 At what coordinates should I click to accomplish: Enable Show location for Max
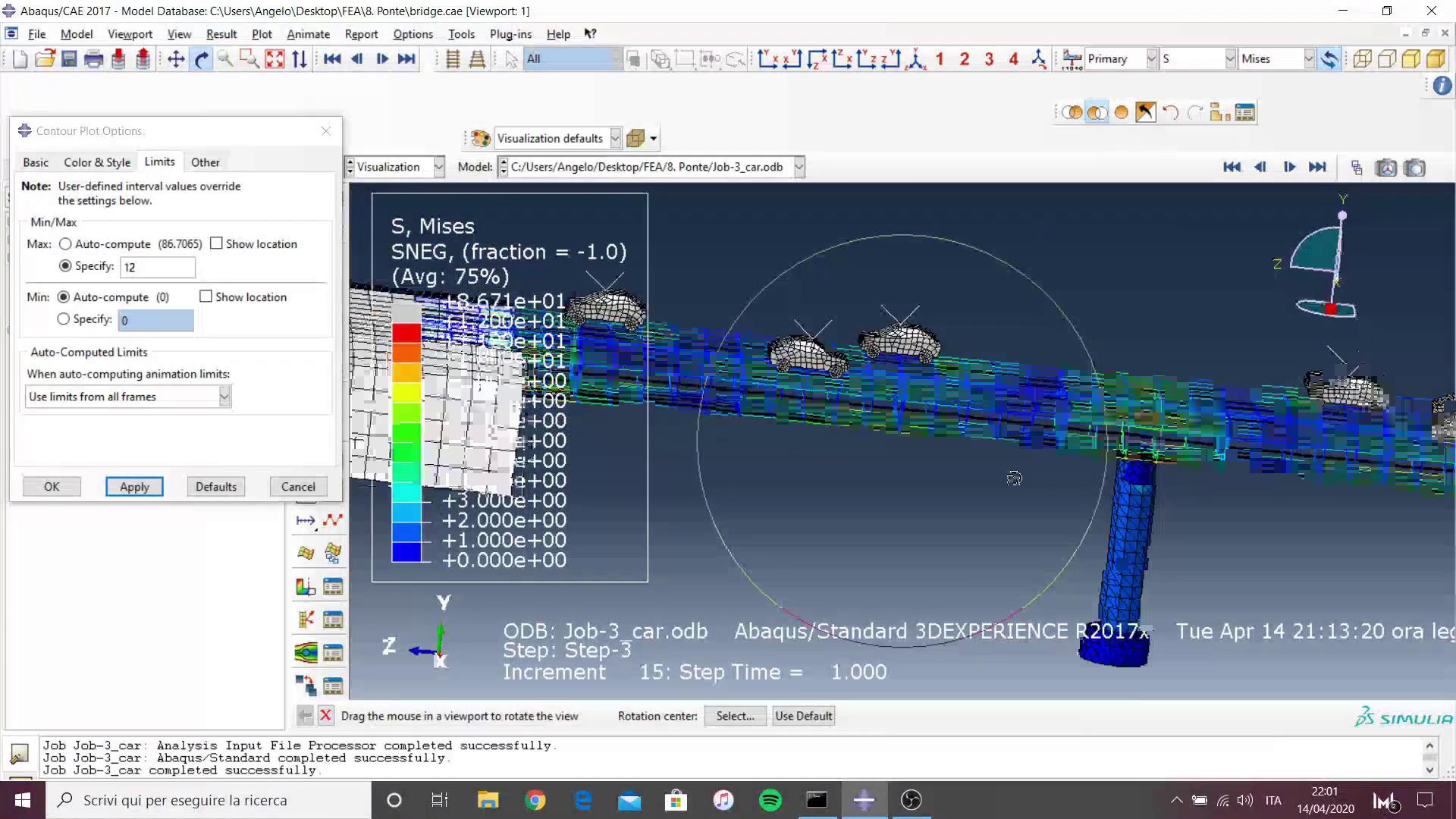point(217,243)
